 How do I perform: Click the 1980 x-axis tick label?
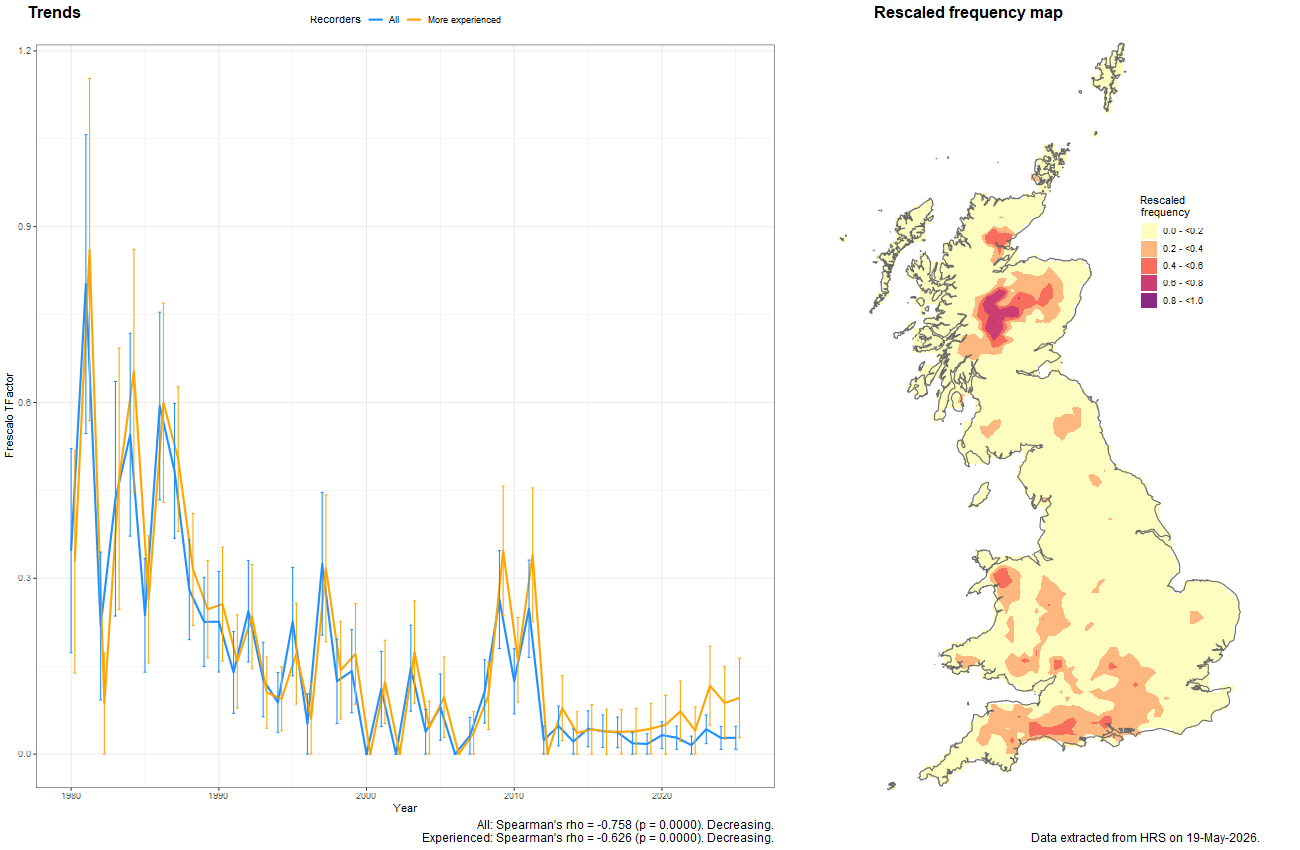[x=71, y=796]
